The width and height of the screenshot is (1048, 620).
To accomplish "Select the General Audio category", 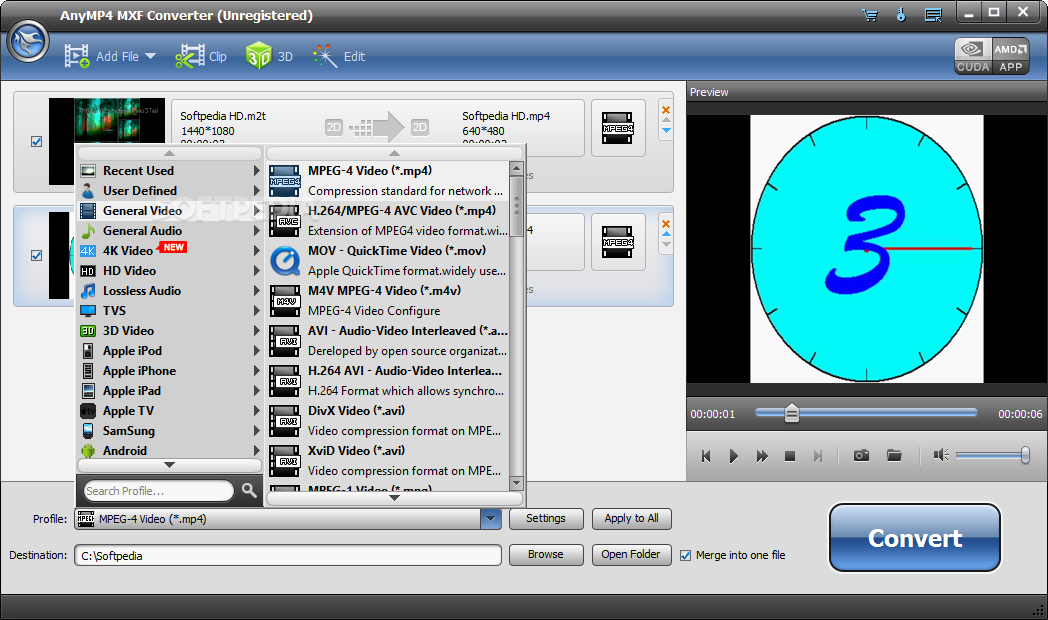I will 170,230.
